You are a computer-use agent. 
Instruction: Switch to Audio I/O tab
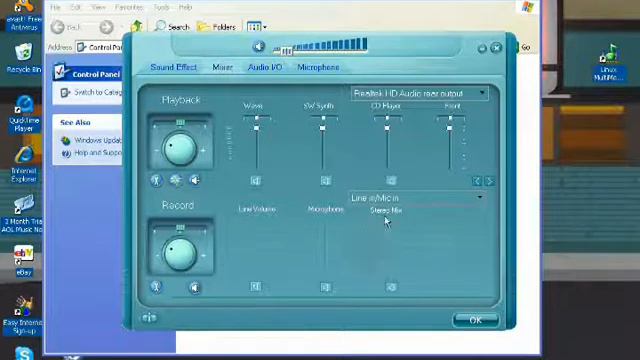pos(265,67)
